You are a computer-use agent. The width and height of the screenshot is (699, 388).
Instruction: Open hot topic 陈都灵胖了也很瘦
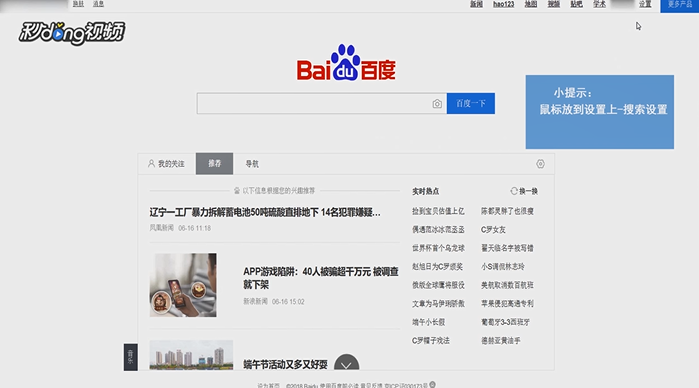(x=507, y=211)
